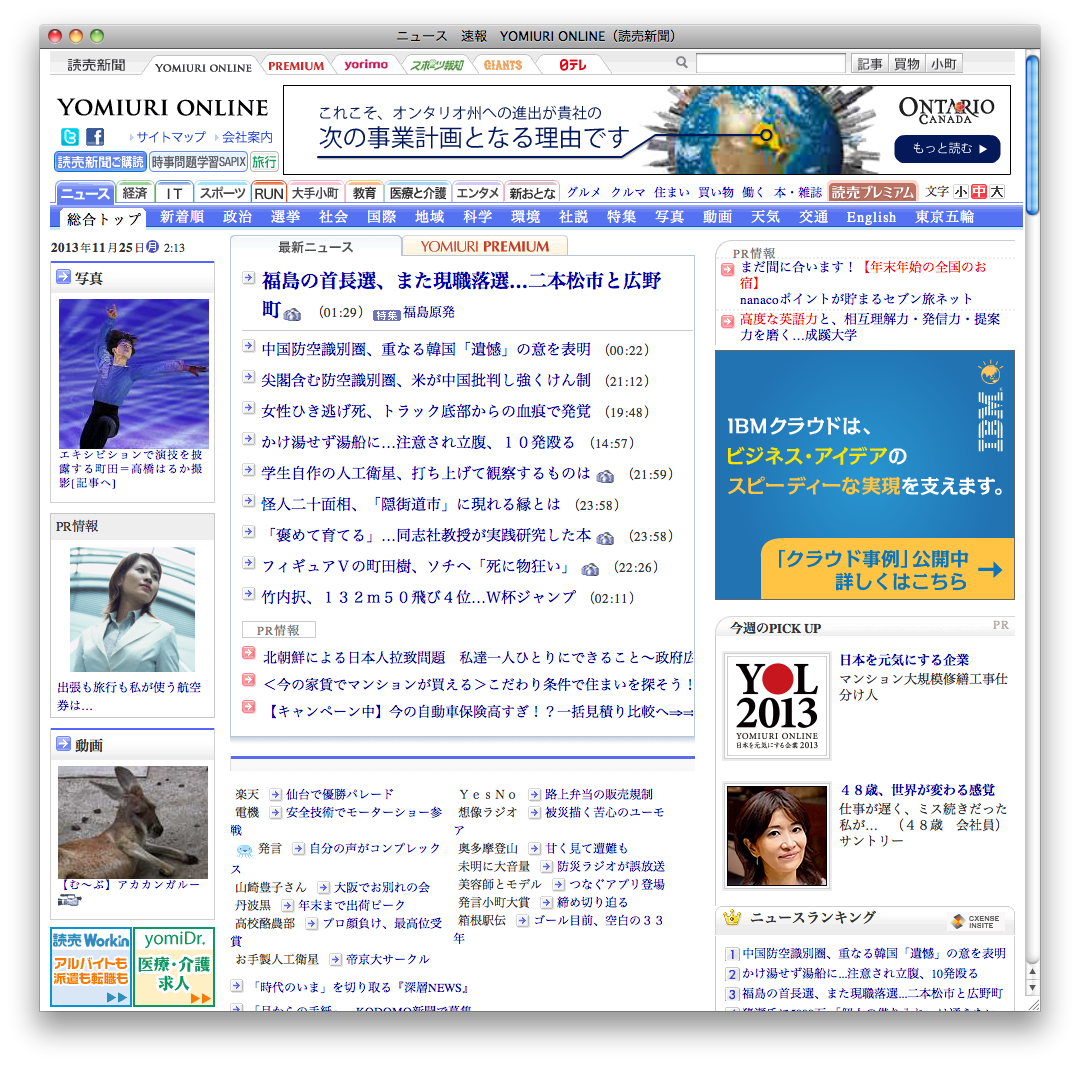
Task: Open 女性ひき逃げ死 headline link
Action: (426, 411)
